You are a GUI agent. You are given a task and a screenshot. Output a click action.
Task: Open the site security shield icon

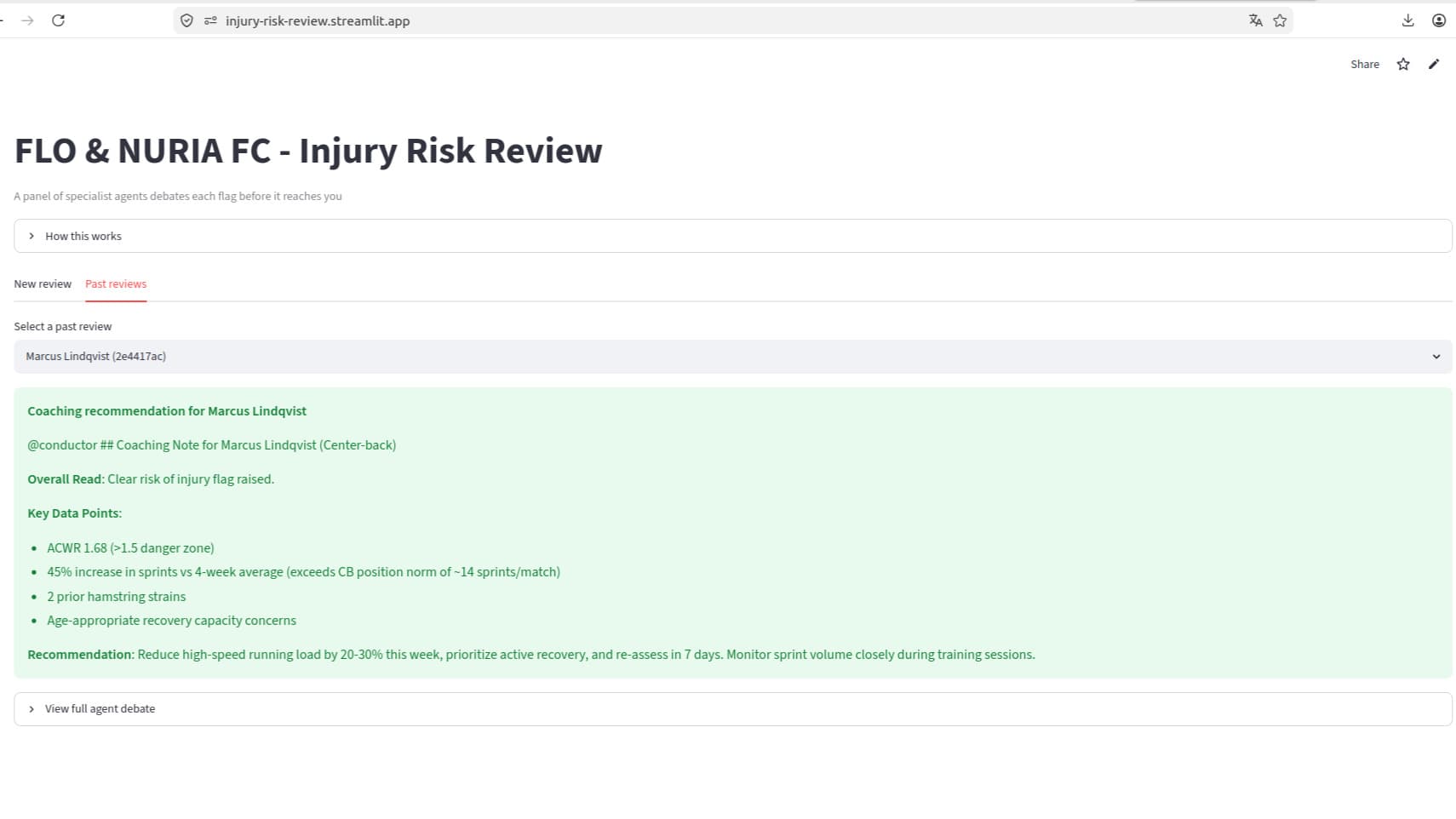(186, 20)
